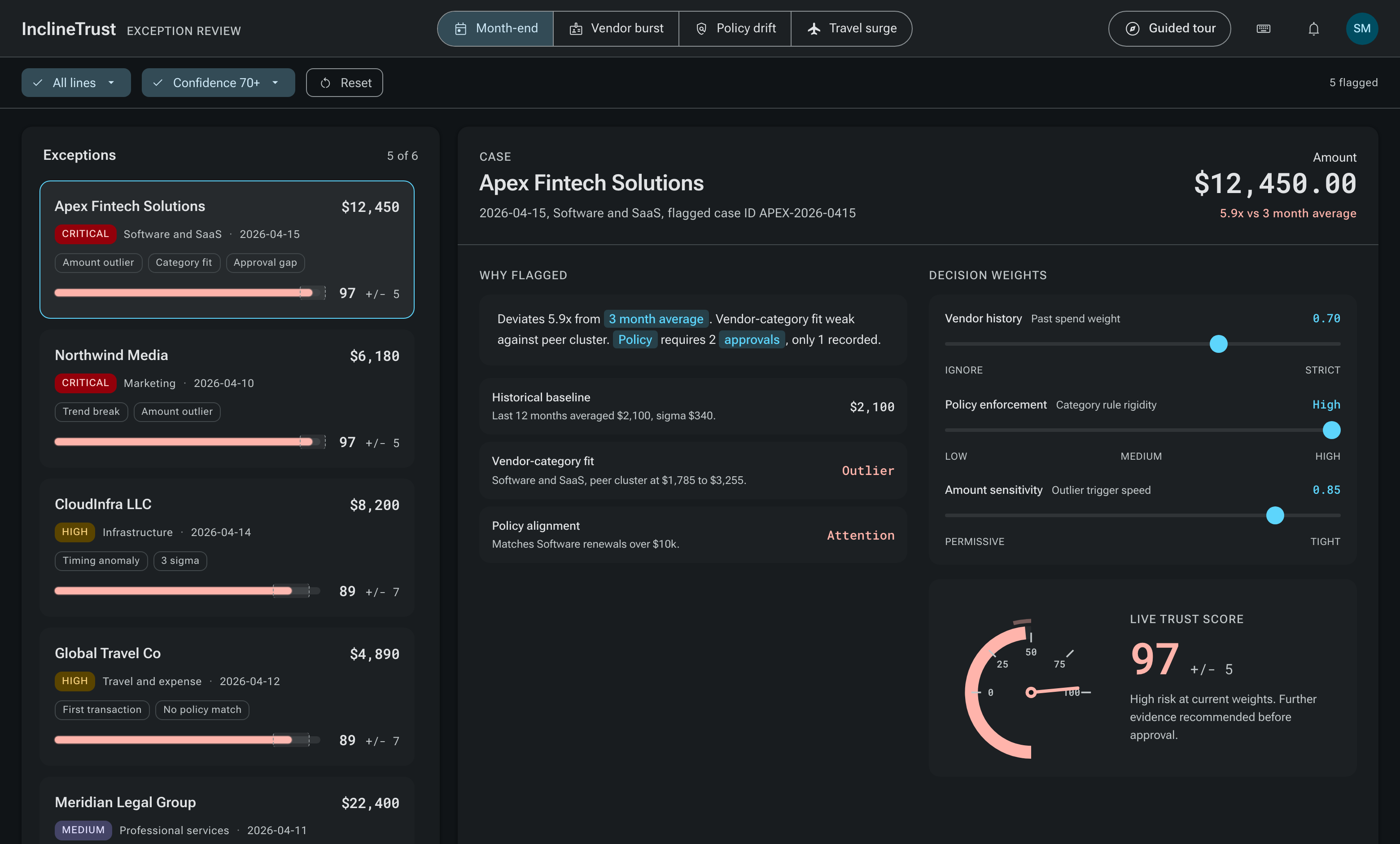
Task: Click the 0.85 Amount sensitivity value
Action: pos(1326,490)
